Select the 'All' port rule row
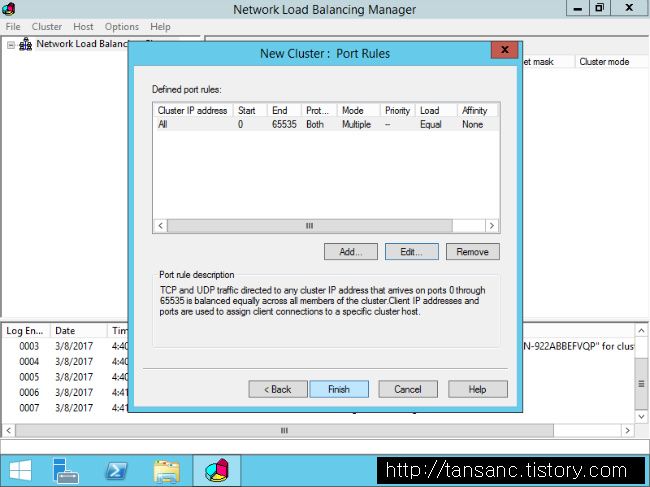The height and width of the screenshot is (487, 650). tap(326, 124)
